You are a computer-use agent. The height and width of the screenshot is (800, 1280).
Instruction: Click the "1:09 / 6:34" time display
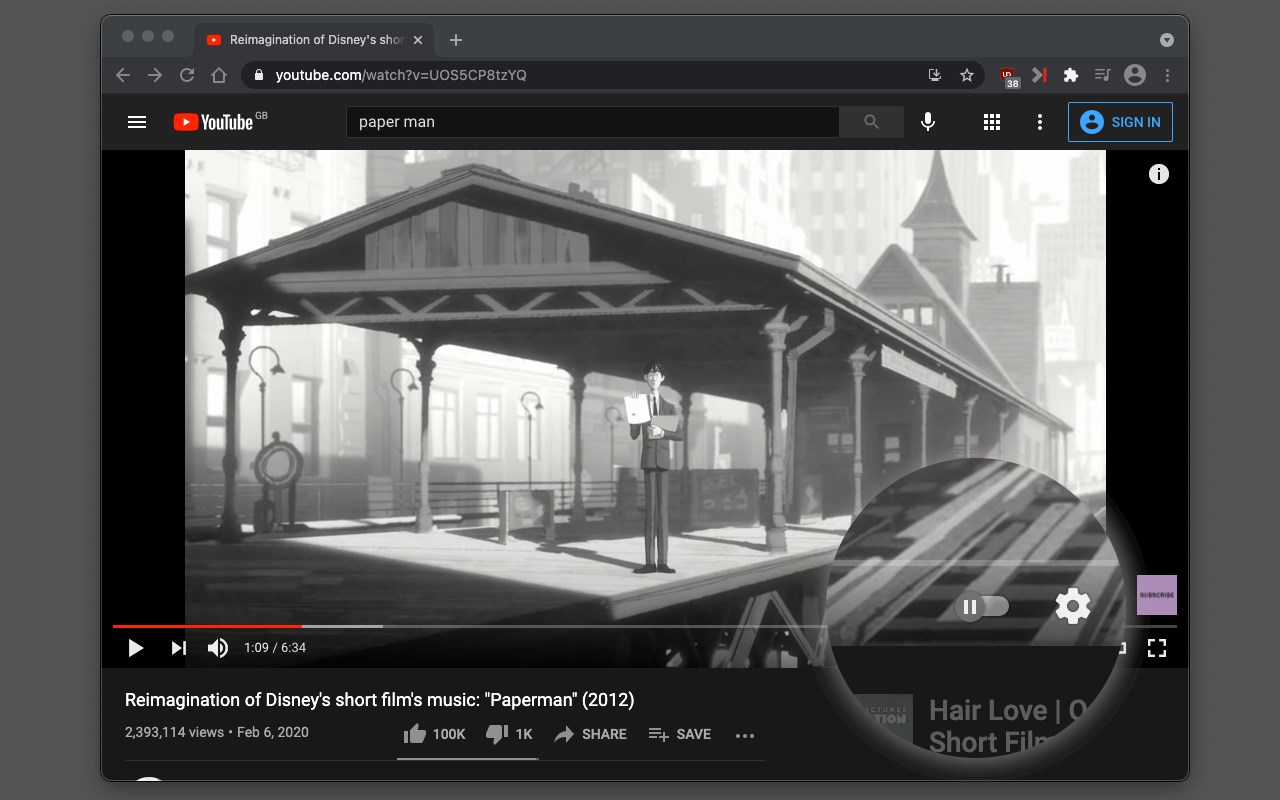pyautogui.click(x=275, y=648)
